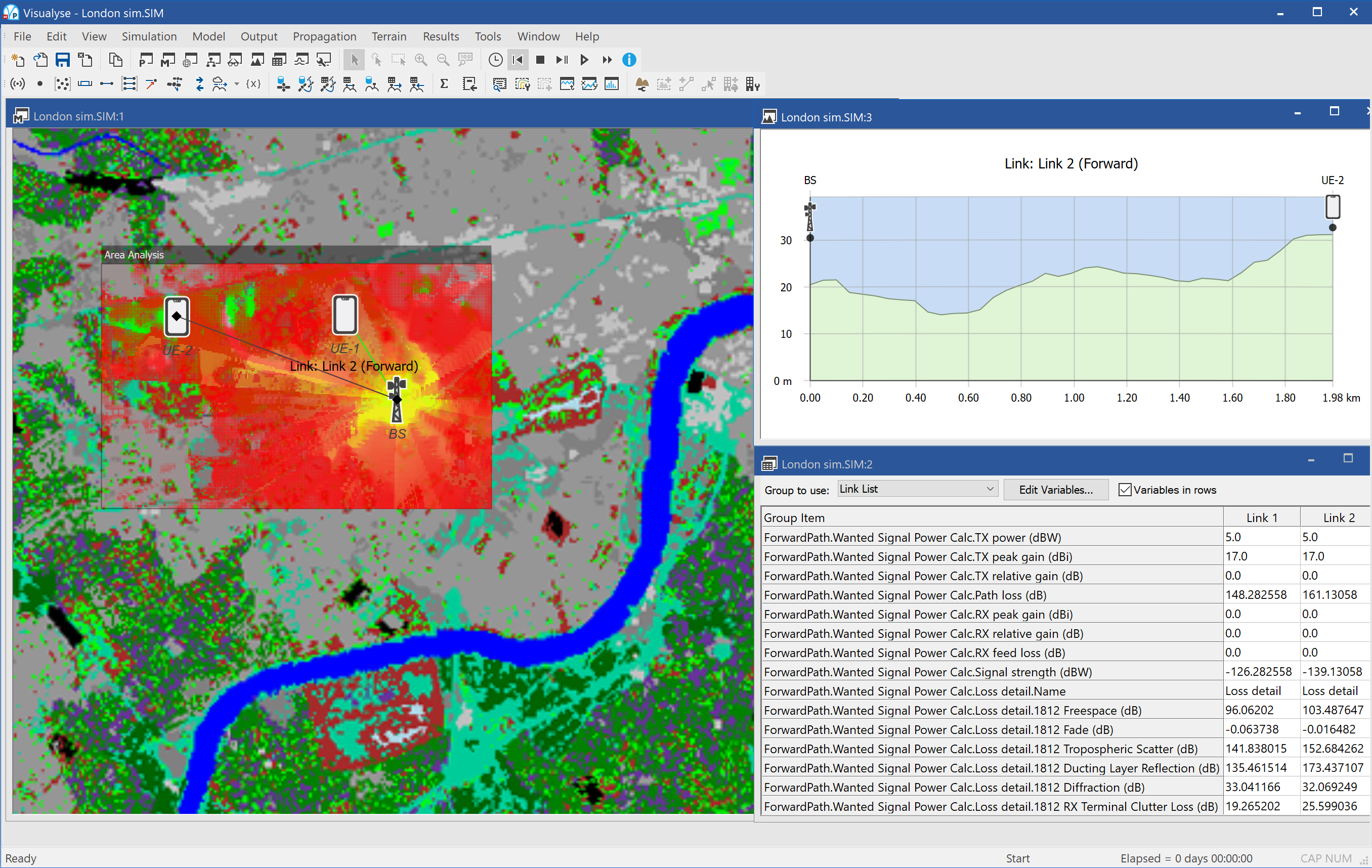Click the Link 2 signal strength value -139.13058
The image size is (1372, 868).
(1332, 672)
